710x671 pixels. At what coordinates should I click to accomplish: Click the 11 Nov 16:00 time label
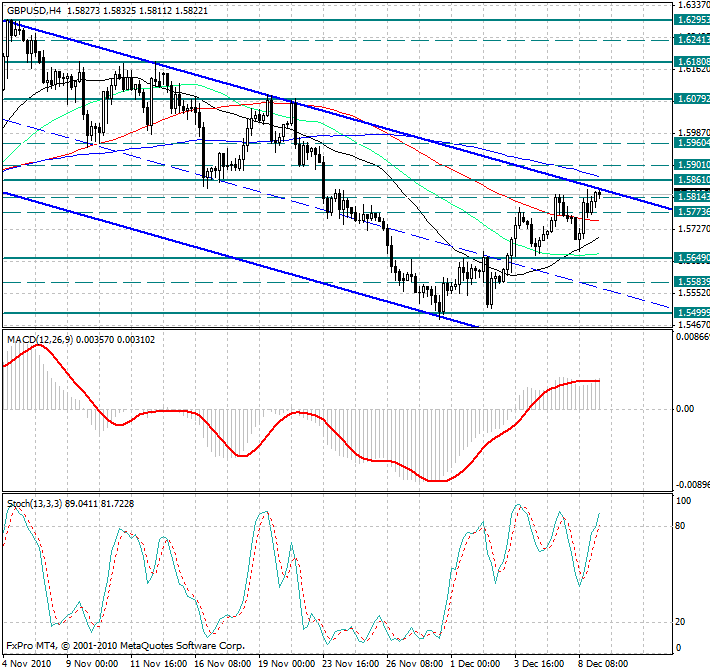[158, 664]
